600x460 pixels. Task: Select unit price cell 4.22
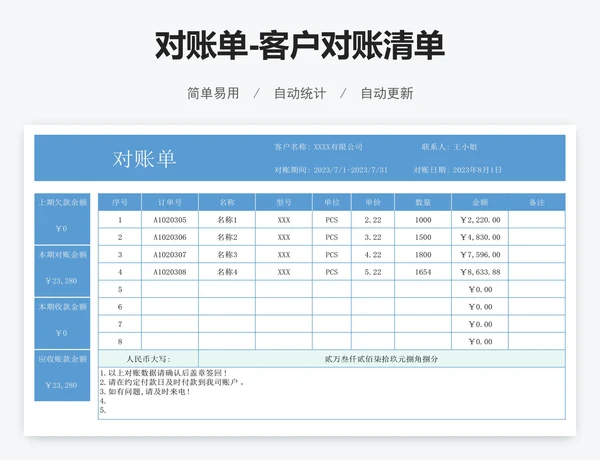coord(373,255)
